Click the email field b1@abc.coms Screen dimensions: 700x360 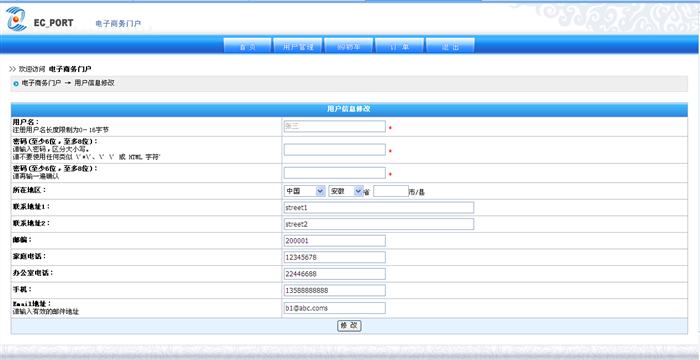[x=335, y=308]
